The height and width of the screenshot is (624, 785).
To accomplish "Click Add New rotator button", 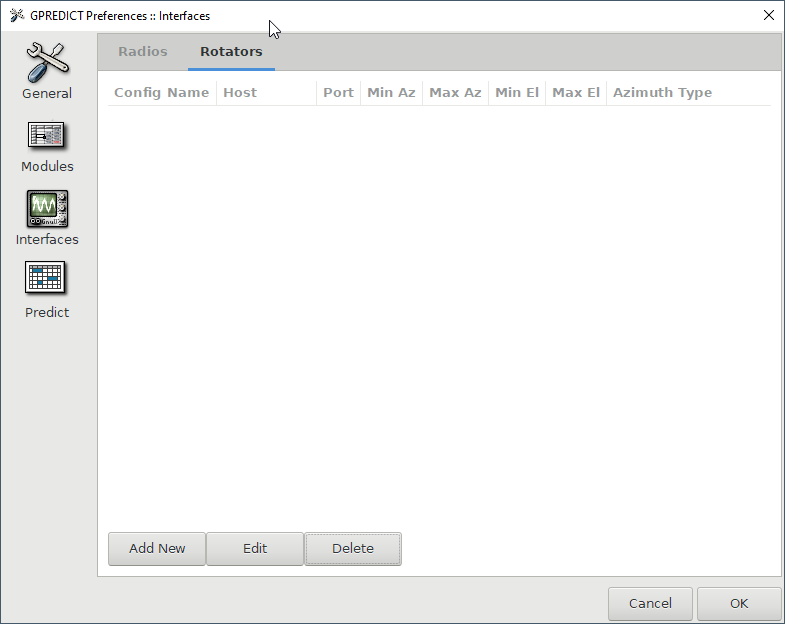I will pos(157,549).
